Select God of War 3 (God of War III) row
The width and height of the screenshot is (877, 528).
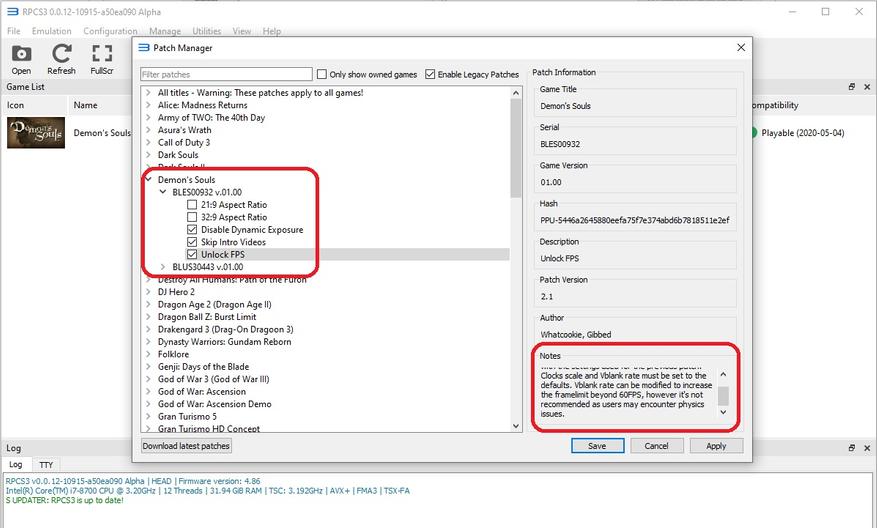click(x=213, y=379)
